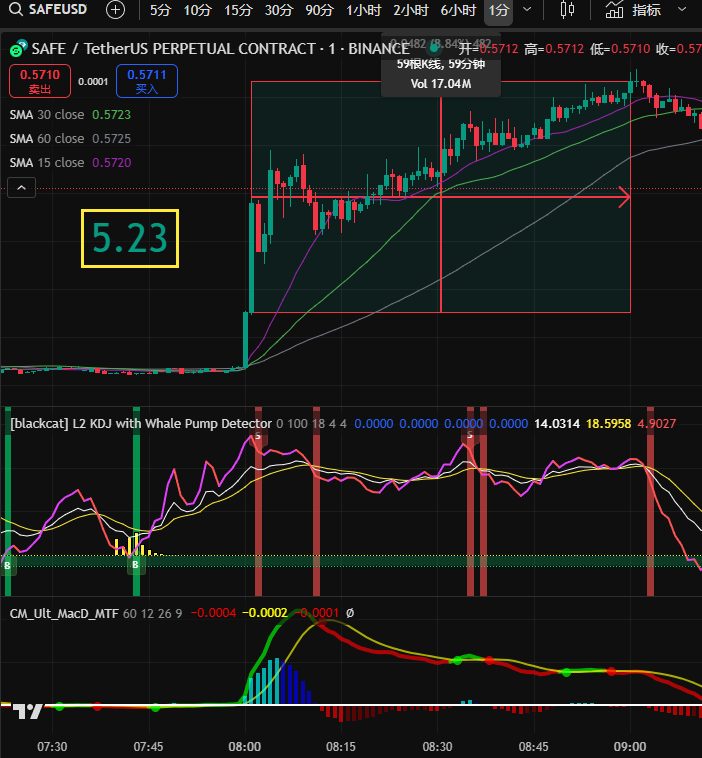Click the 08:15 time axis label

click(341, 747)
